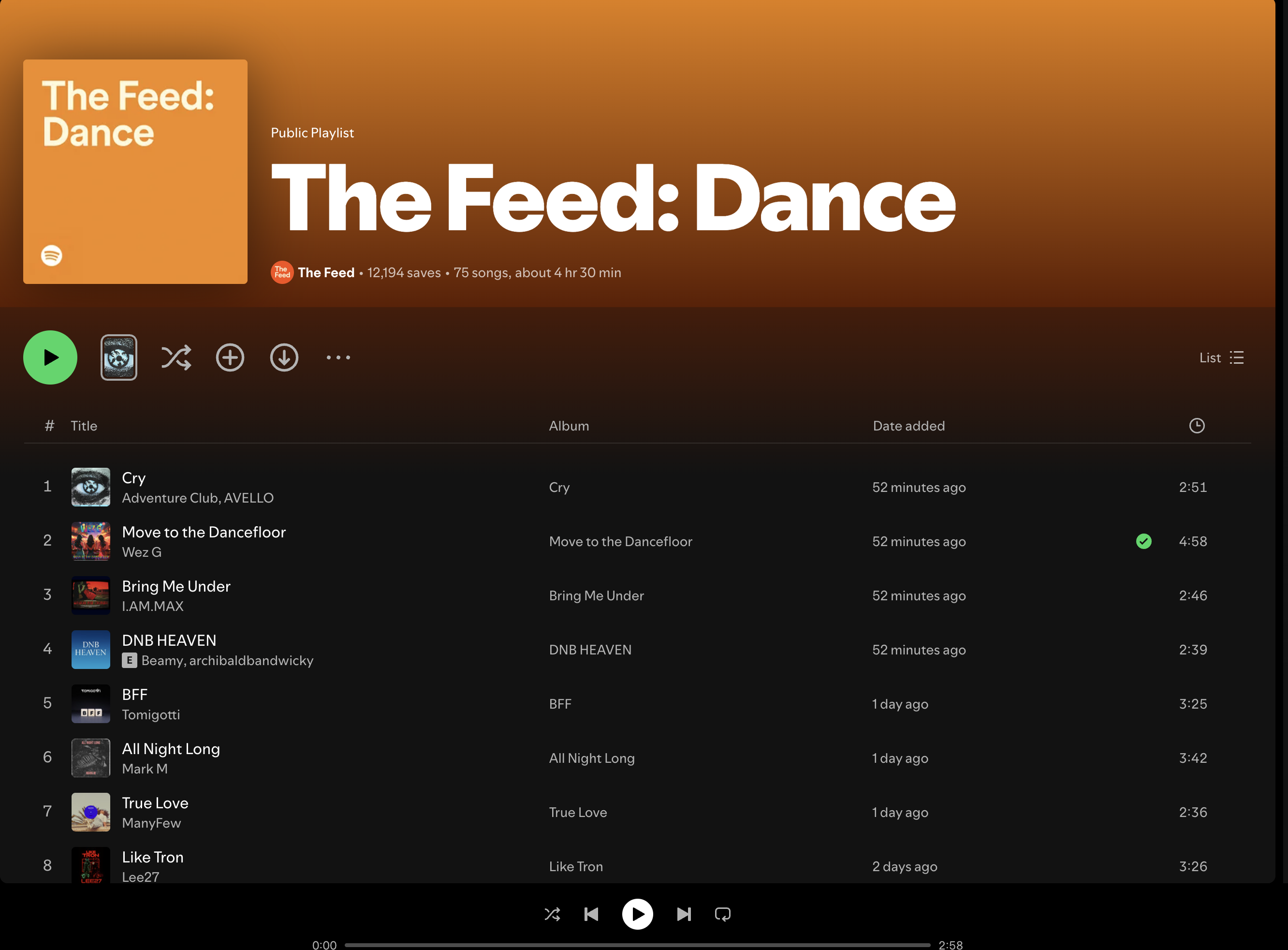The height and width of the screenshot is (950, 1288).
Task: Click the now-playing preview thumbnail beside play
Action: [119, 357]
